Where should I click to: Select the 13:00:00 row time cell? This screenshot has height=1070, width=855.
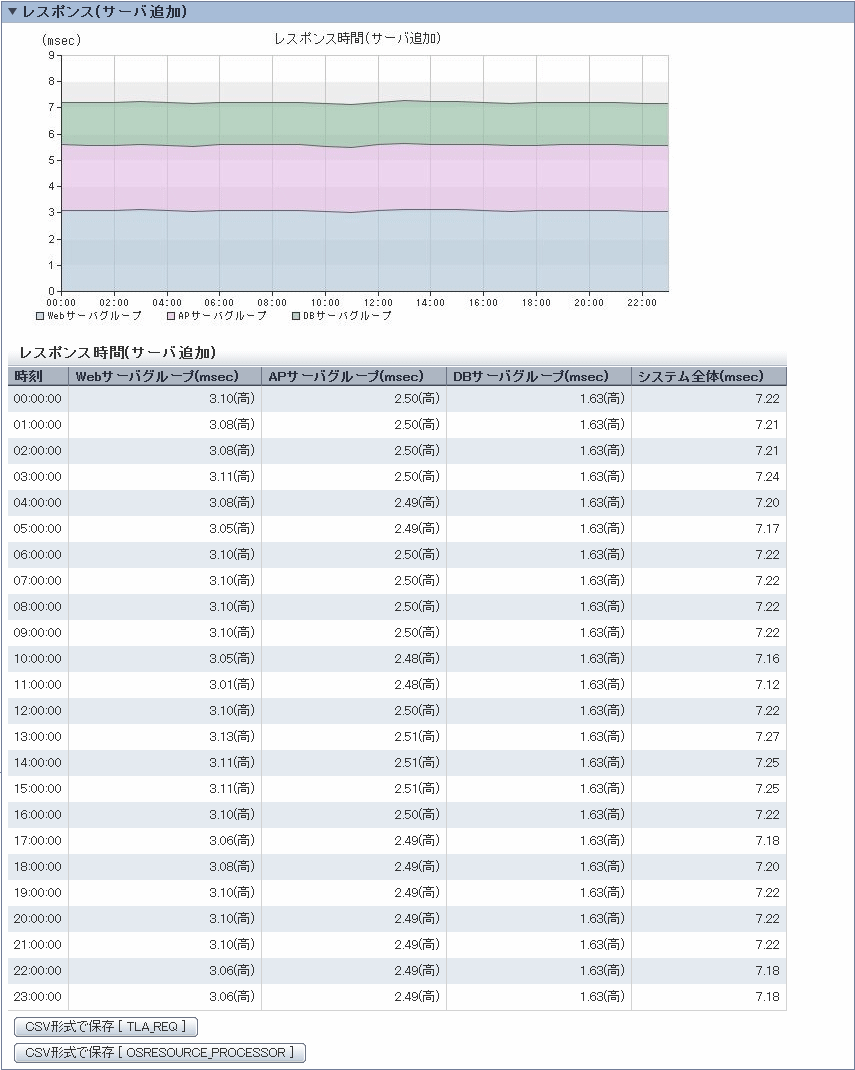[x=38, y=736]
